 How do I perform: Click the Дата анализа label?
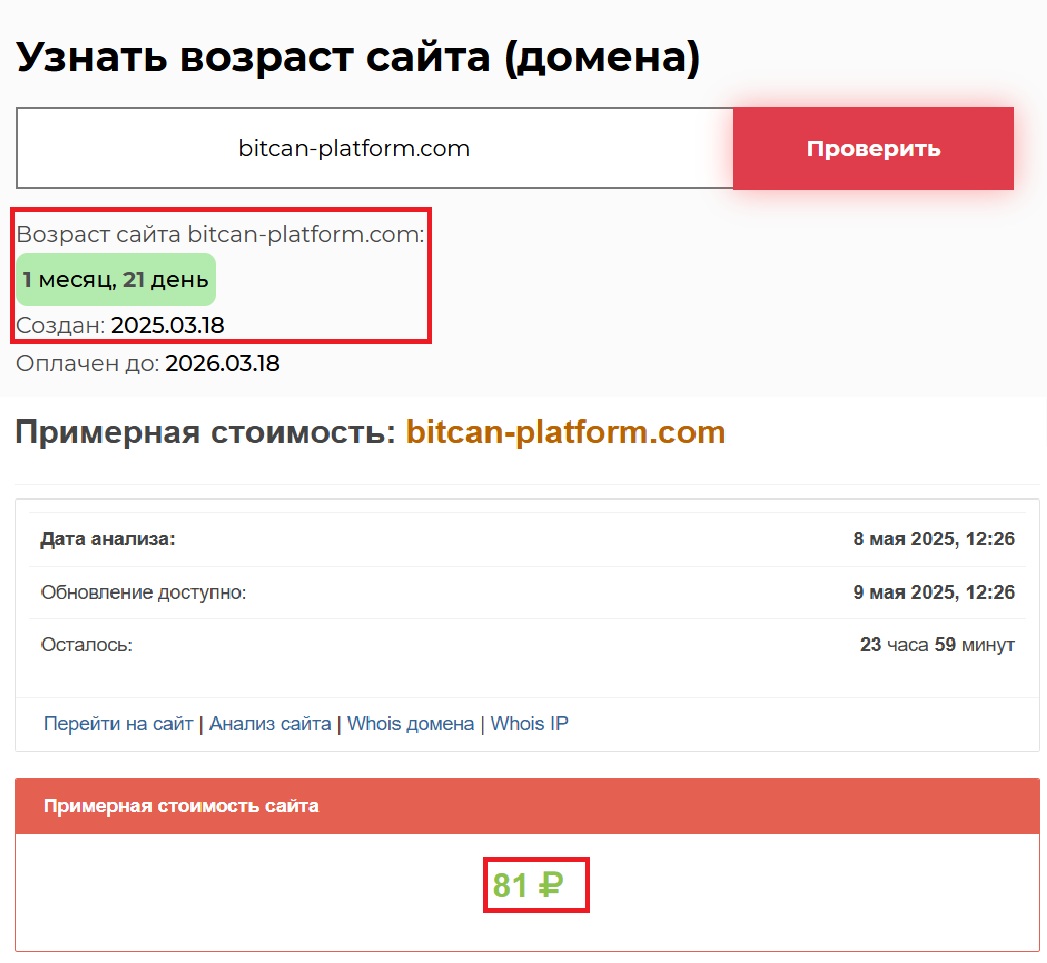(x=108, y=539)
